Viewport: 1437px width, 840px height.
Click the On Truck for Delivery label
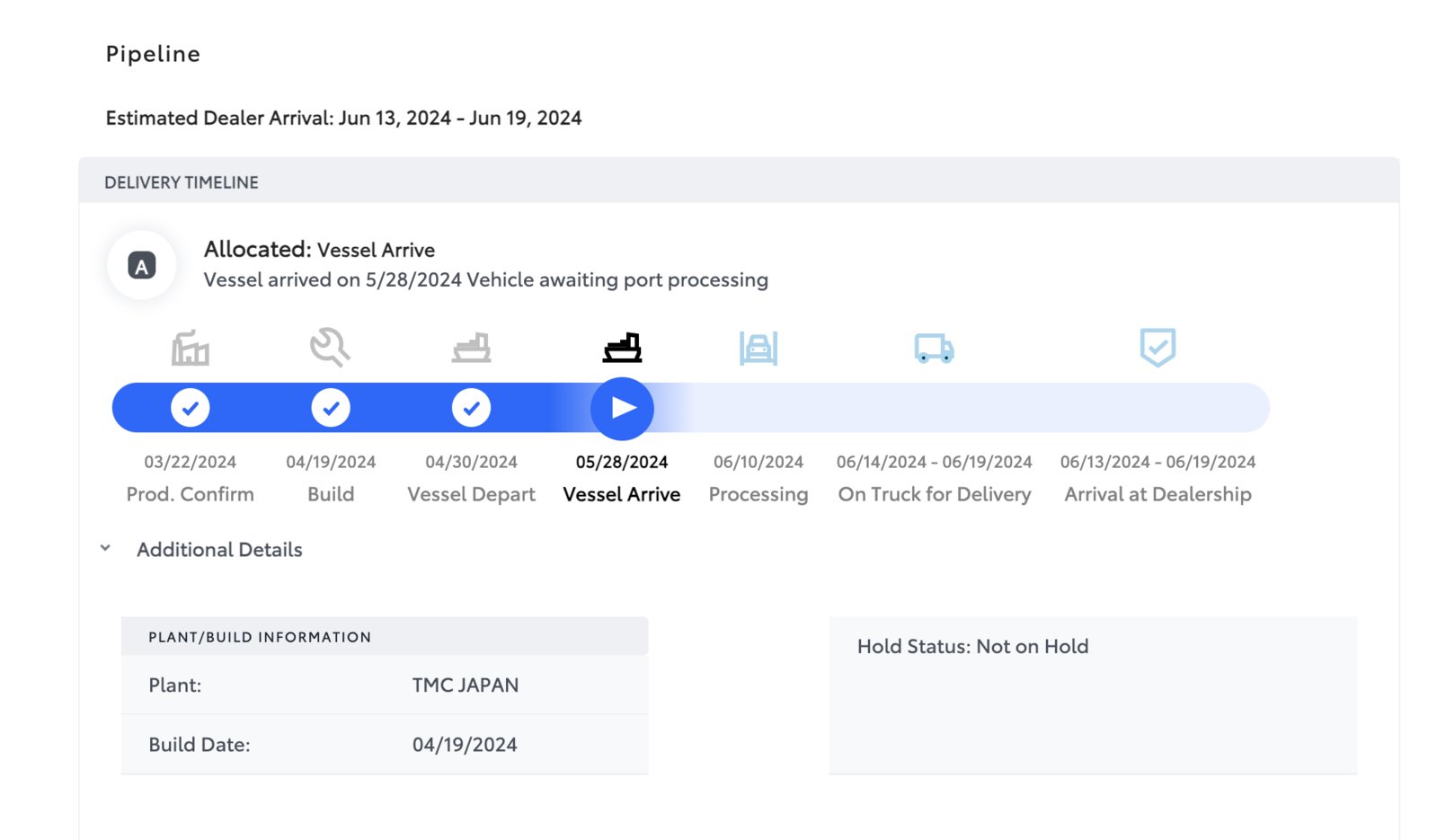tap(935, 495)
